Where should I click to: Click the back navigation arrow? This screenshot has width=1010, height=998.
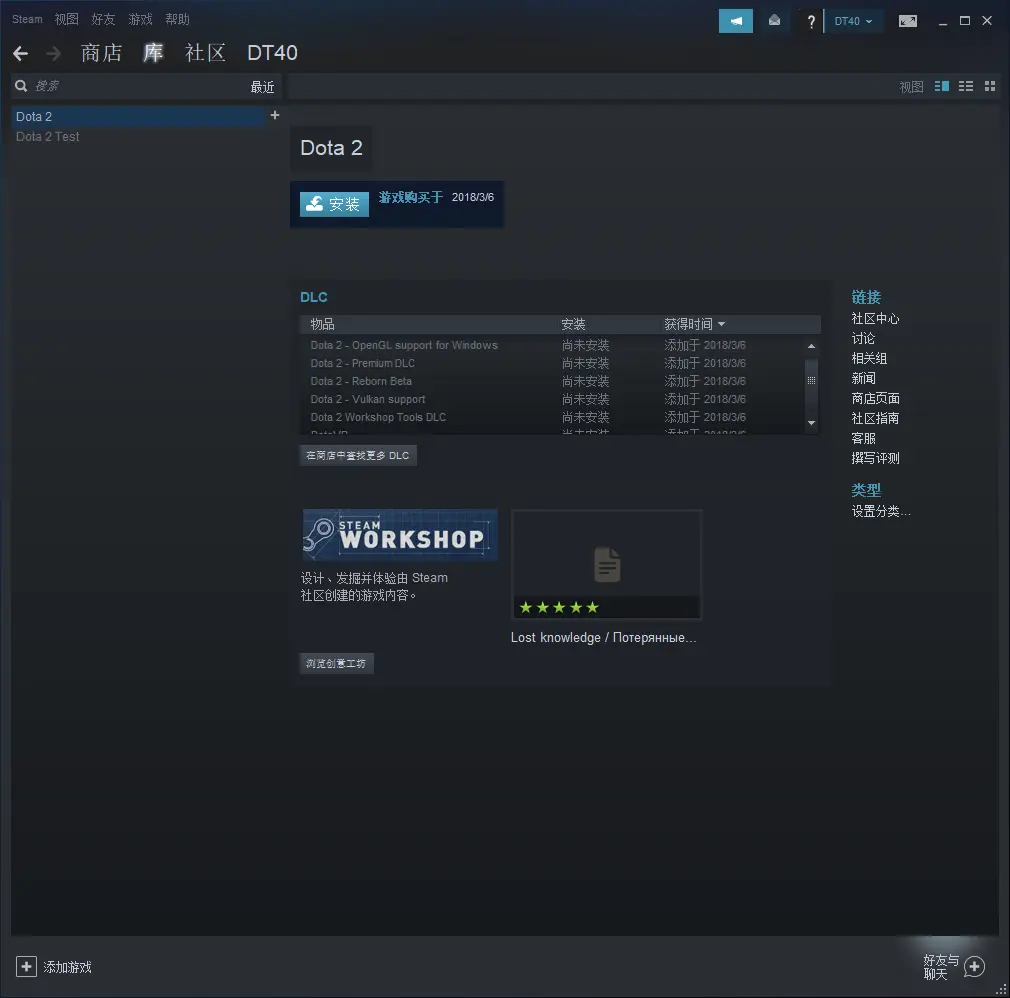click(20, 53)
